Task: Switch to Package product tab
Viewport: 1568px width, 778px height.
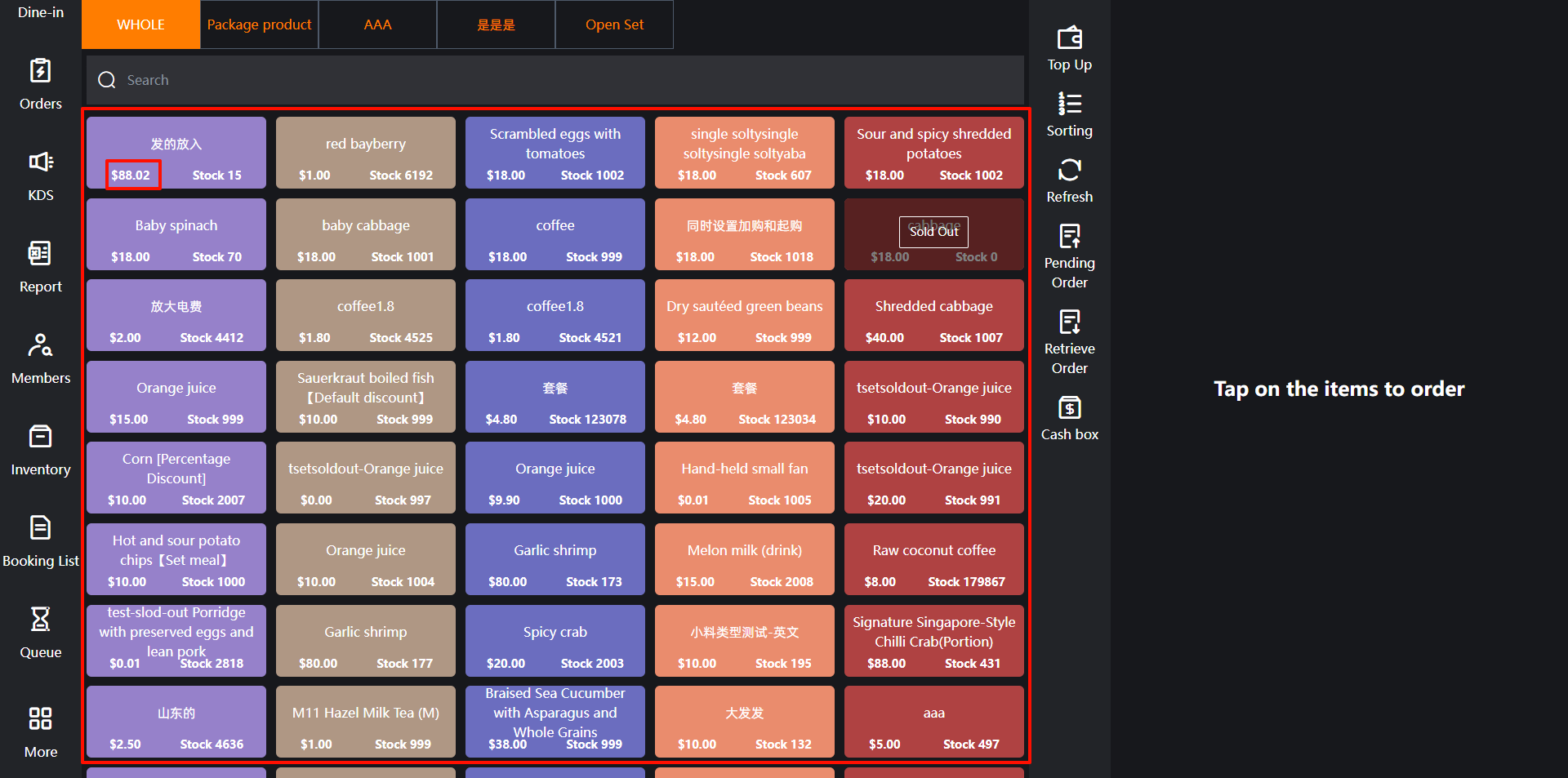Action: click(x=259, y=24)
